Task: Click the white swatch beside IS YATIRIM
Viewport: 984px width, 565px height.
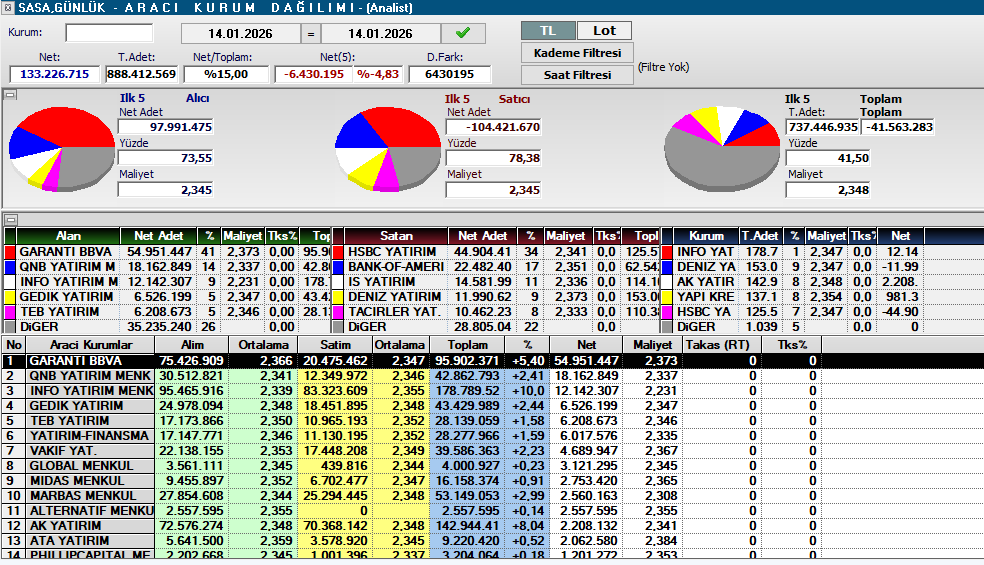Action: 339,282
